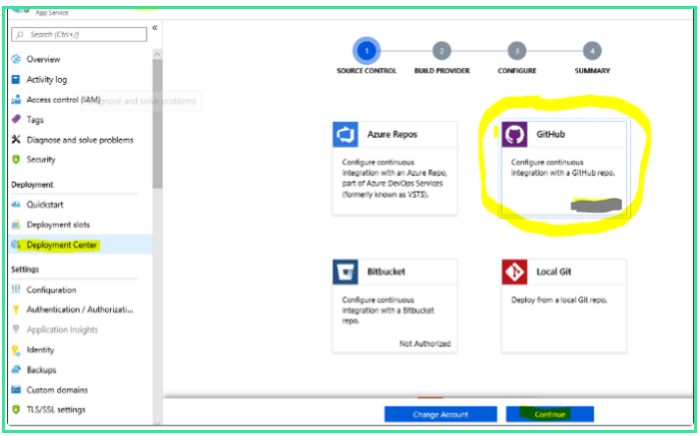Screen dimensions: 700x436
Task: Open the Security menu item
Action: (x=41, y=159)
